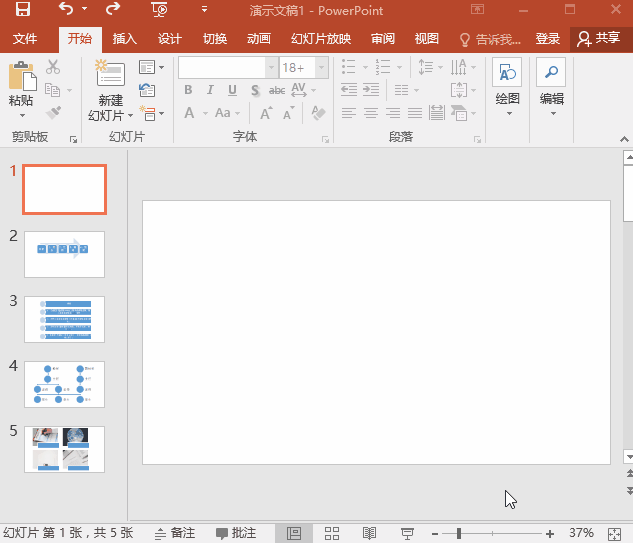Click the zoom slider in status bar
The image size is (633, 543).
coord(458,533)
